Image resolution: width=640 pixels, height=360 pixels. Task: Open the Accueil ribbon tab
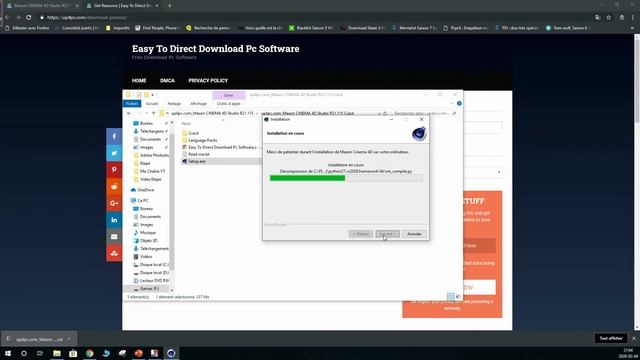tap(152, 104)
